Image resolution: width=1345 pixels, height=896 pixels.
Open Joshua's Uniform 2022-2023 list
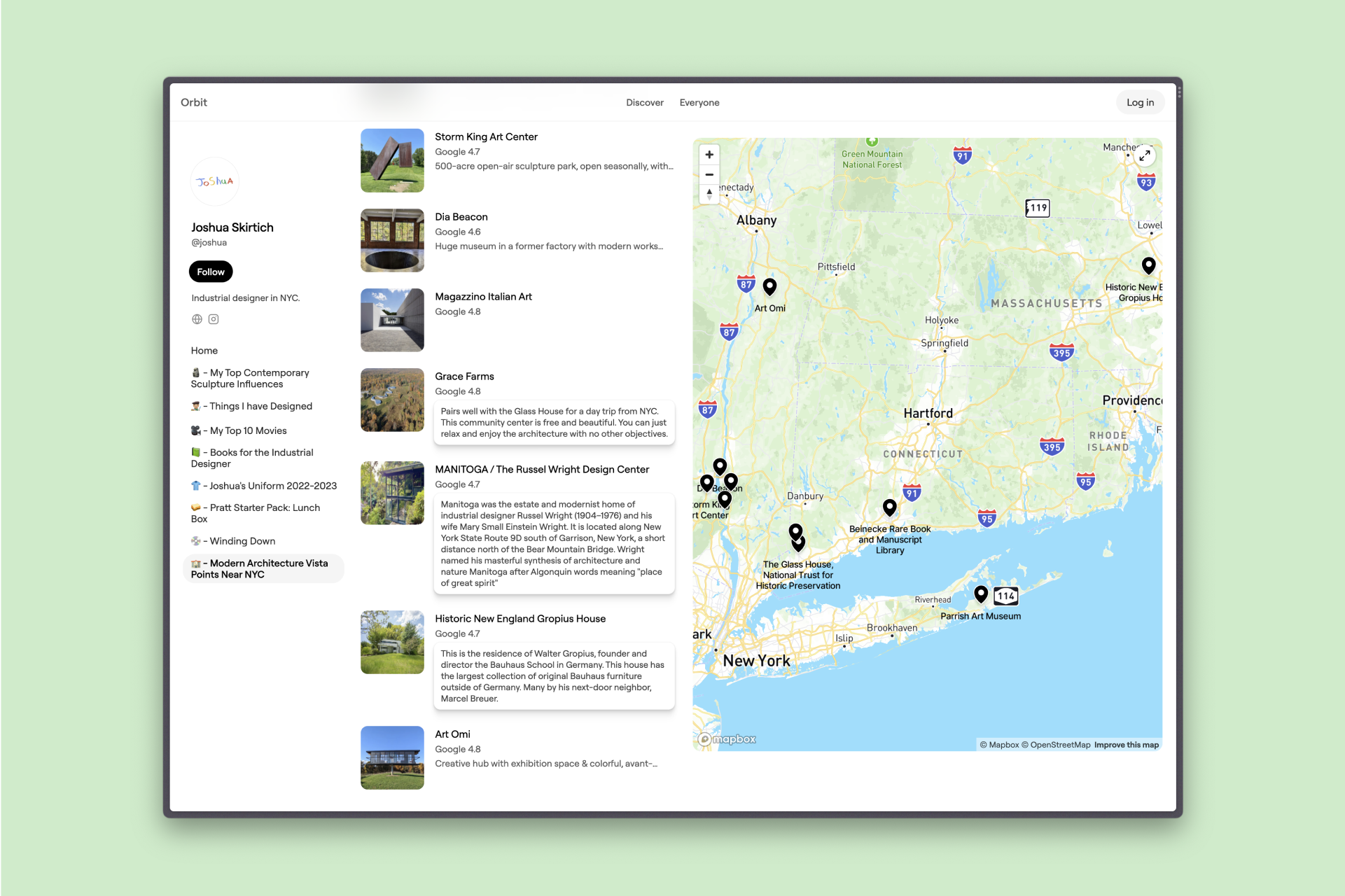(x=263, y=486)
